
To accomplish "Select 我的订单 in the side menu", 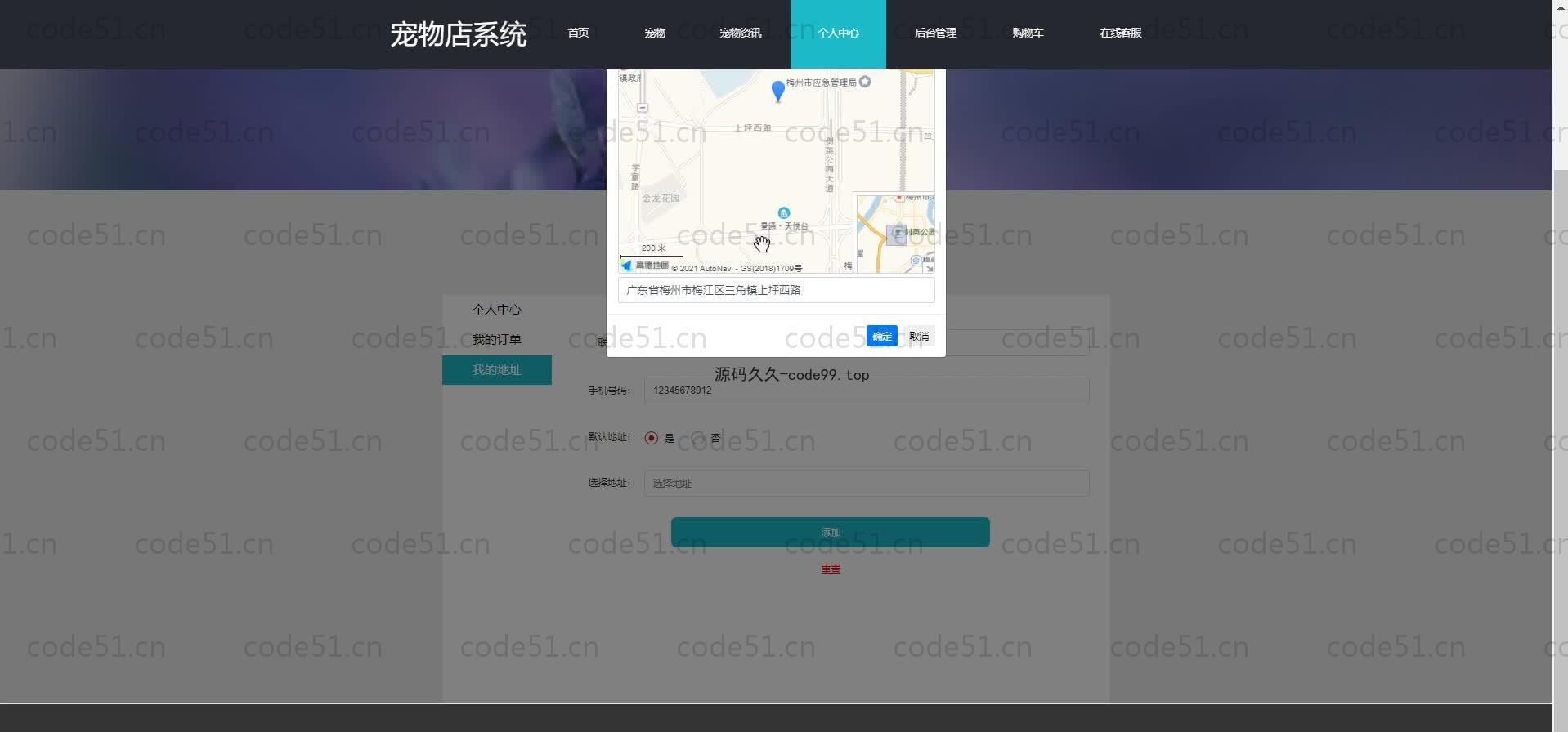I will [x=496, y=340].
